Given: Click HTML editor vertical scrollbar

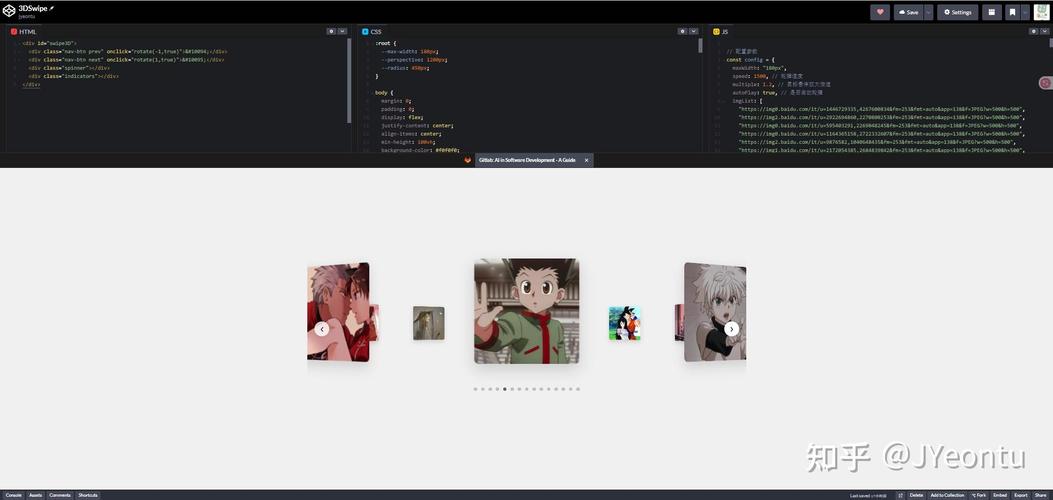Looking at the screenshot, I should pyautogui.click(x=349, y=80).
